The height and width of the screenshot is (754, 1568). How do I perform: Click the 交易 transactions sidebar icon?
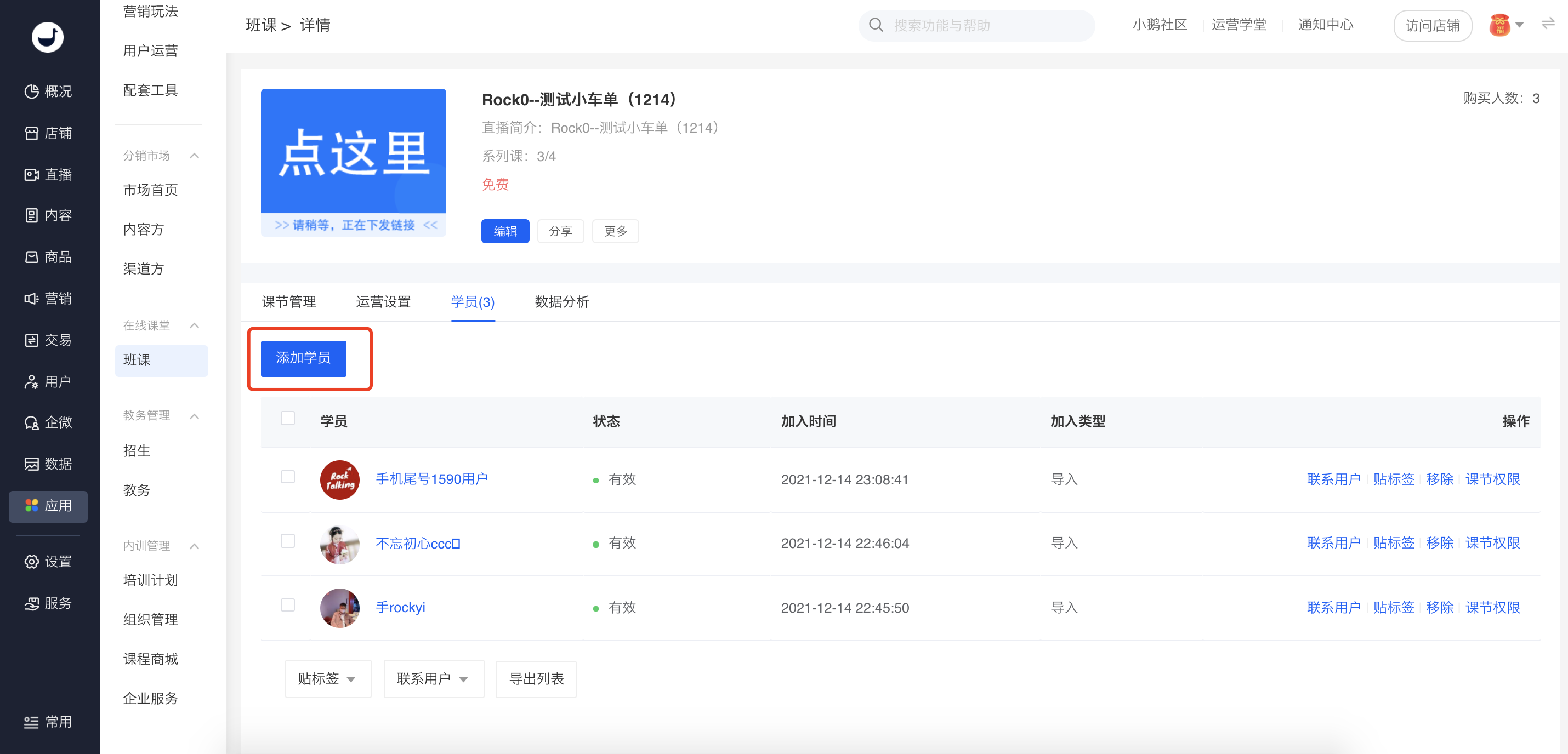(32, 340)
